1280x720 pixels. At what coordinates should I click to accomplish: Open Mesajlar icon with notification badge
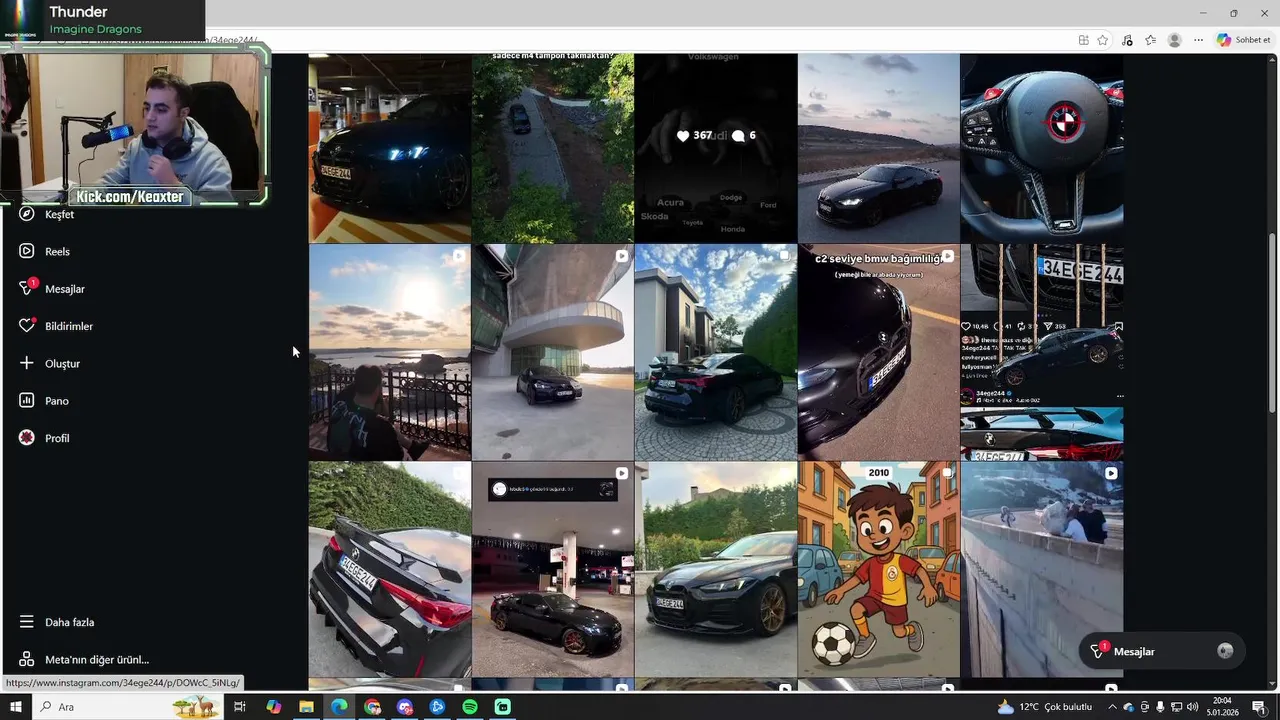(27, 288)
